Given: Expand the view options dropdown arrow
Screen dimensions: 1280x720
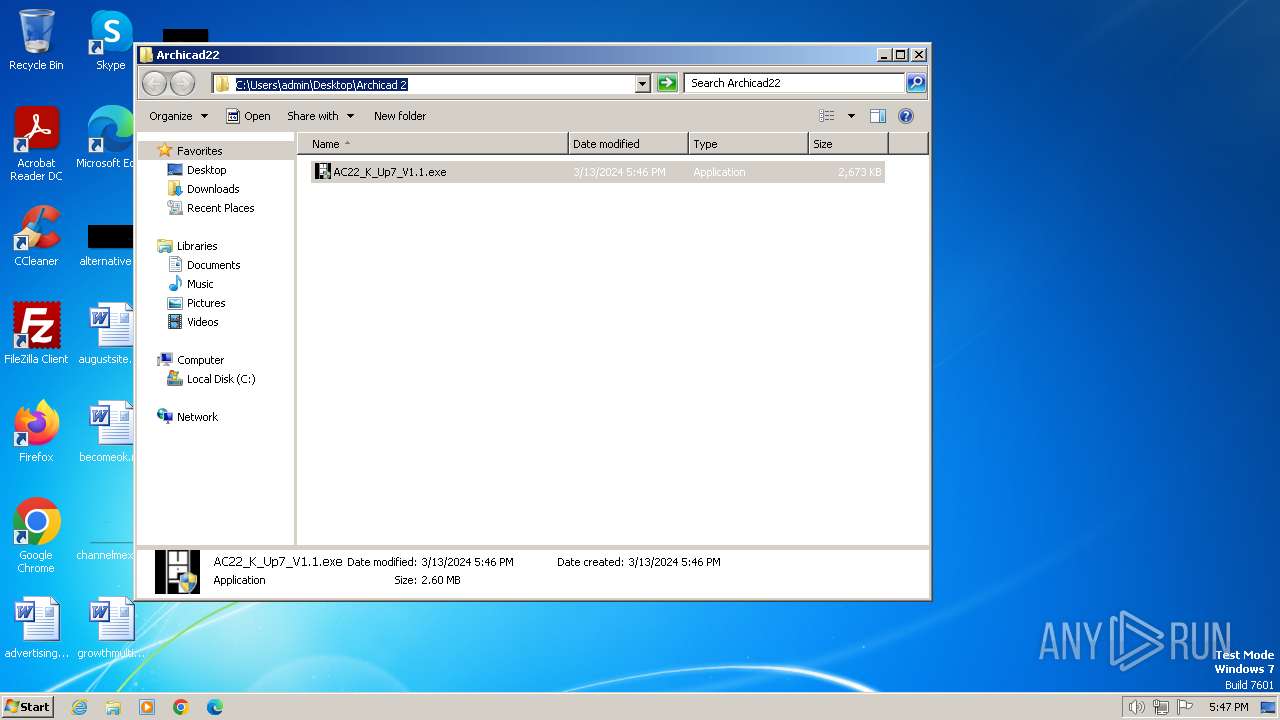Looking at the screenshot, I should tap(851, 116).
